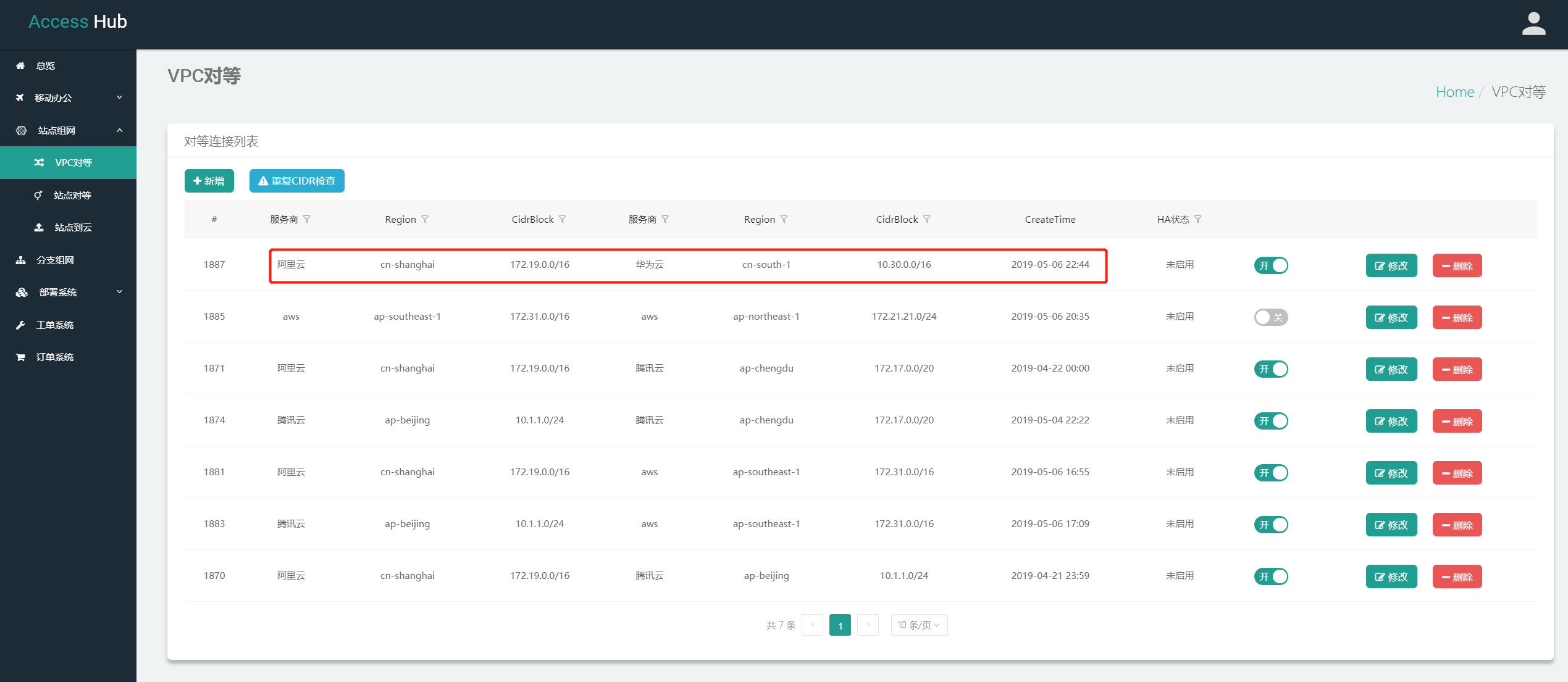Click the previous page arrow
Viewport: 1568px width, 682px height.
tap(812, 625)
